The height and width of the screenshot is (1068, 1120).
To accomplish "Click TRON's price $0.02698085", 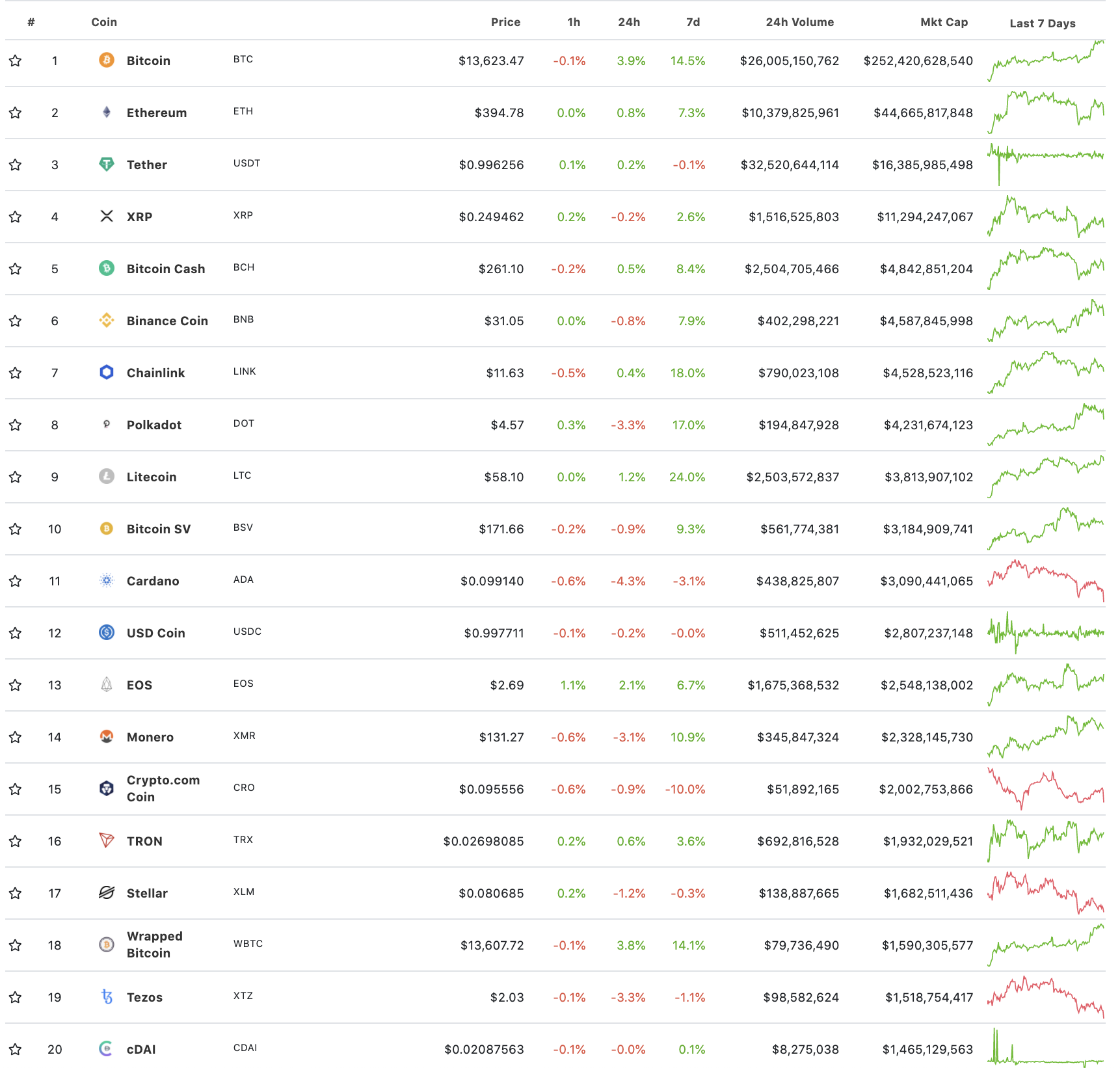I will pyautogui.click(x=483, y=841).
